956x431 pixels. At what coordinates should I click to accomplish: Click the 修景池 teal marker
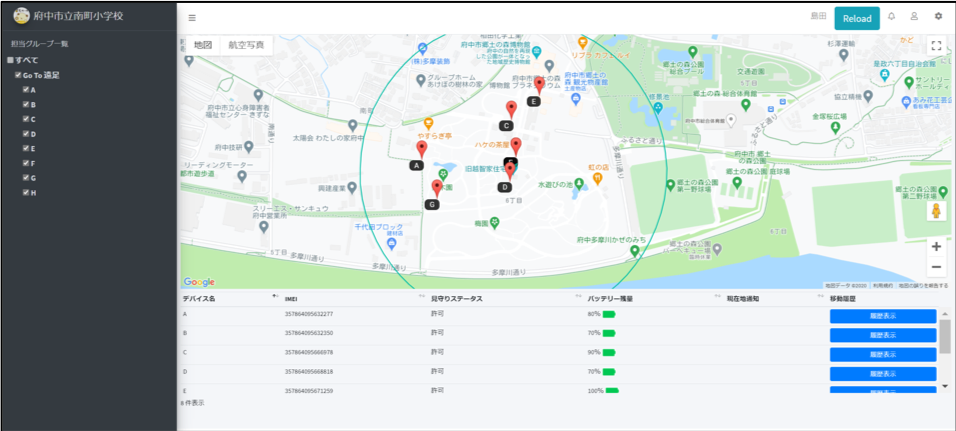[x=658, y=108]
